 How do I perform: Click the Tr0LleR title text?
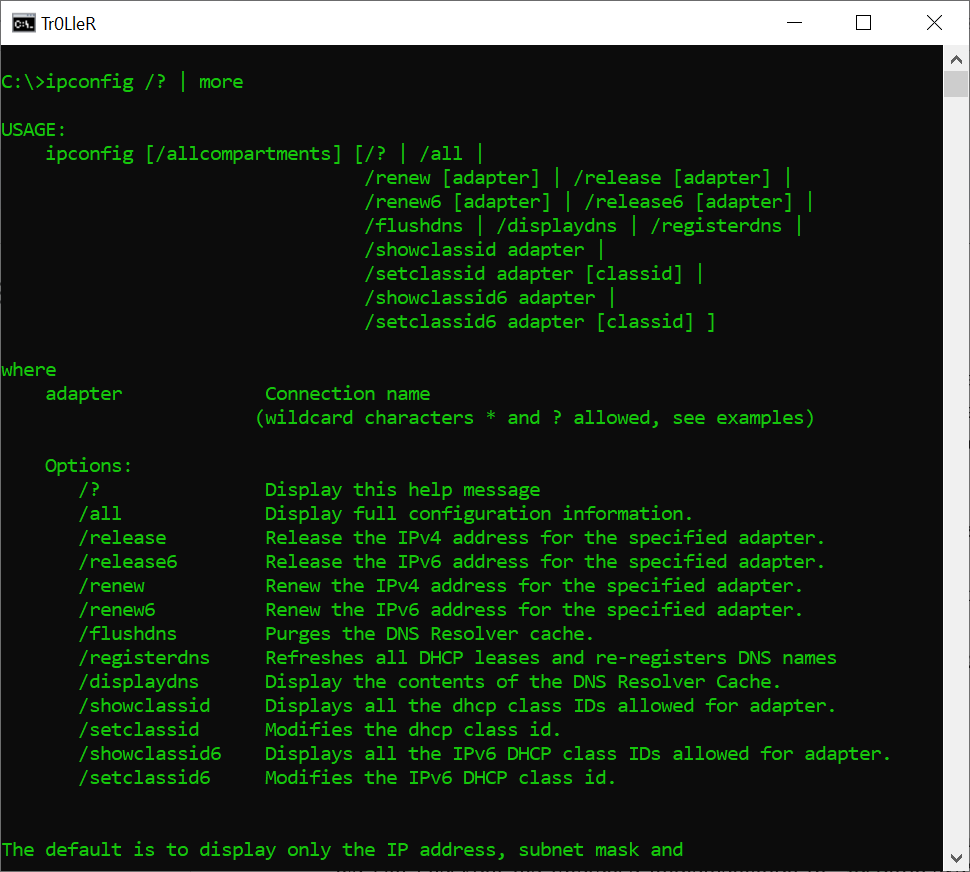point(70,23)
